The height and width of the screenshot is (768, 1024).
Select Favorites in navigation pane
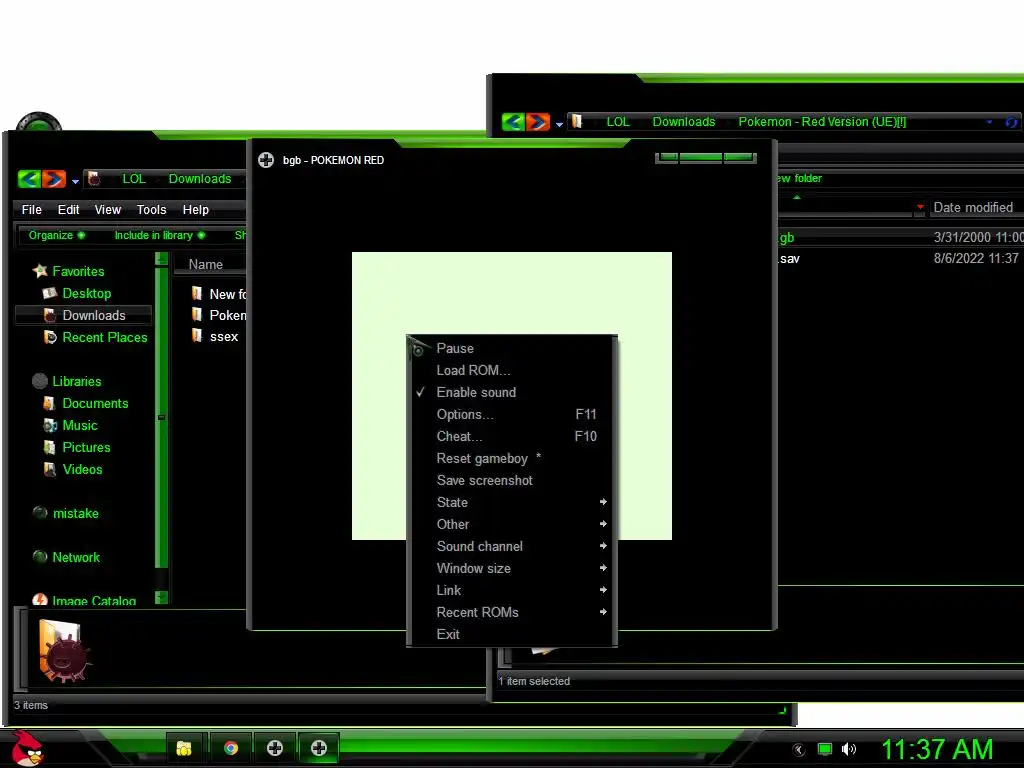pyautogui.click(x=78, y=271)
